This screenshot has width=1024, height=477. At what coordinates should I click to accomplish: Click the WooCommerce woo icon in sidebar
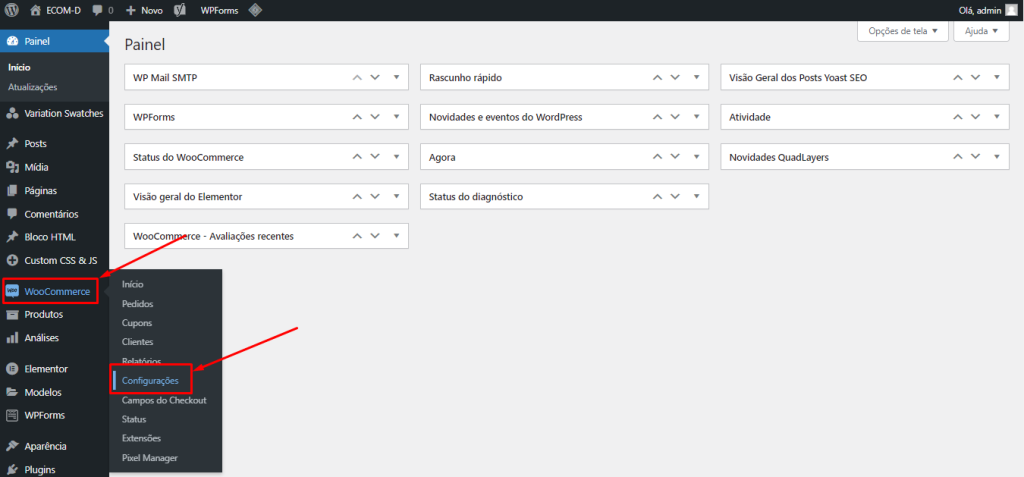12,291
